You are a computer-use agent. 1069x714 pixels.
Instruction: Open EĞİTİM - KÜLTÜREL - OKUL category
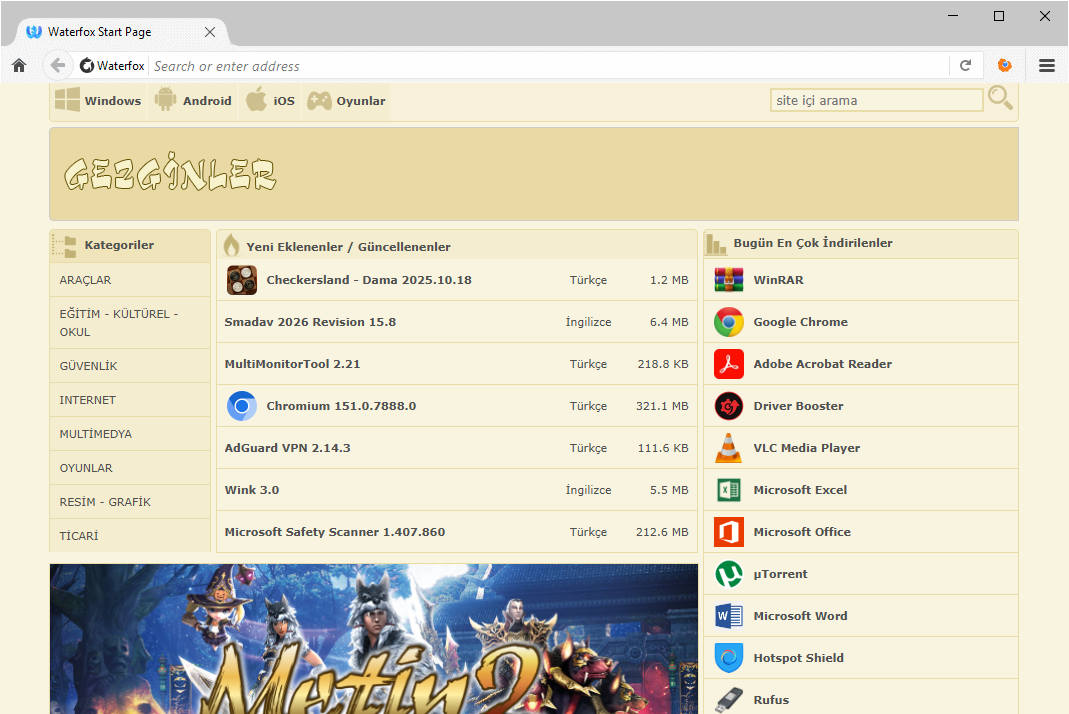coord(130,323)
